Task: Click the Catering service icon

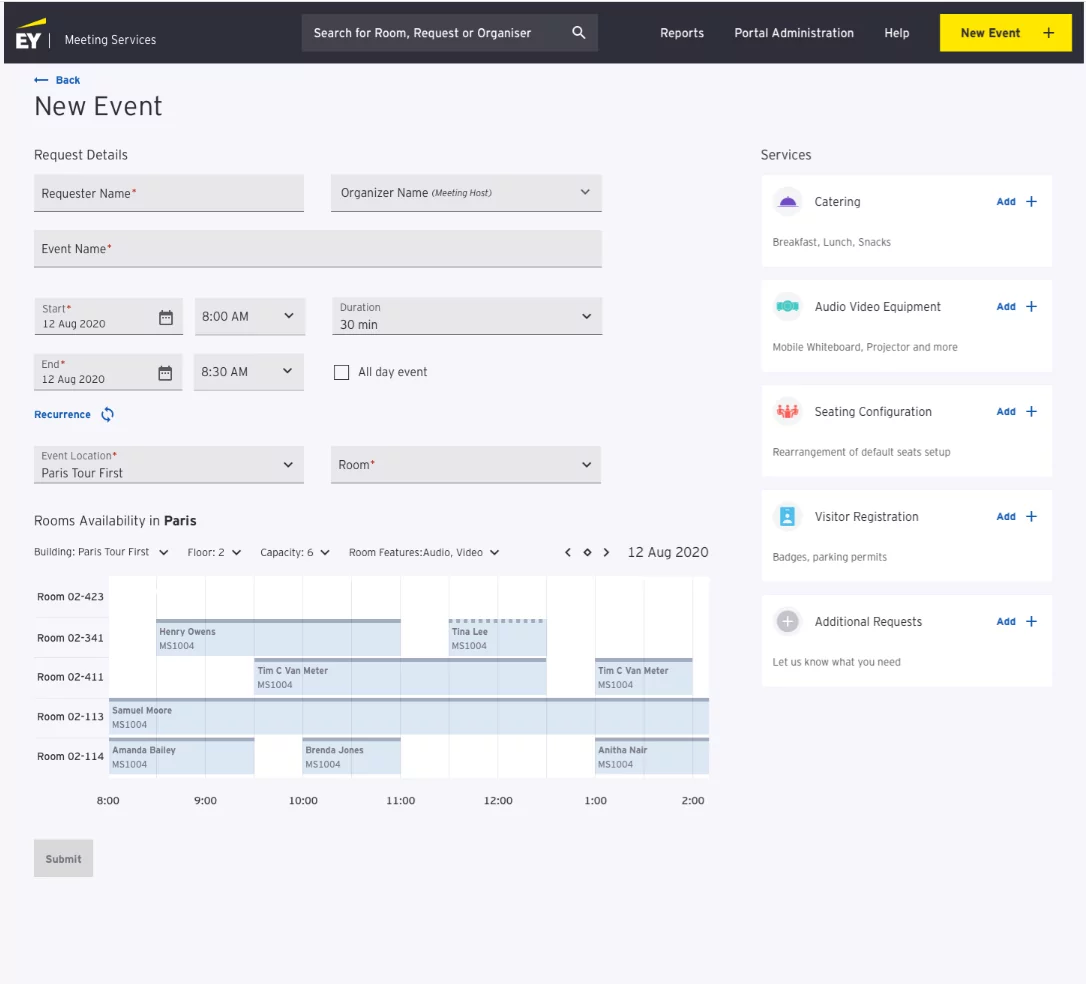Action: 788,202
